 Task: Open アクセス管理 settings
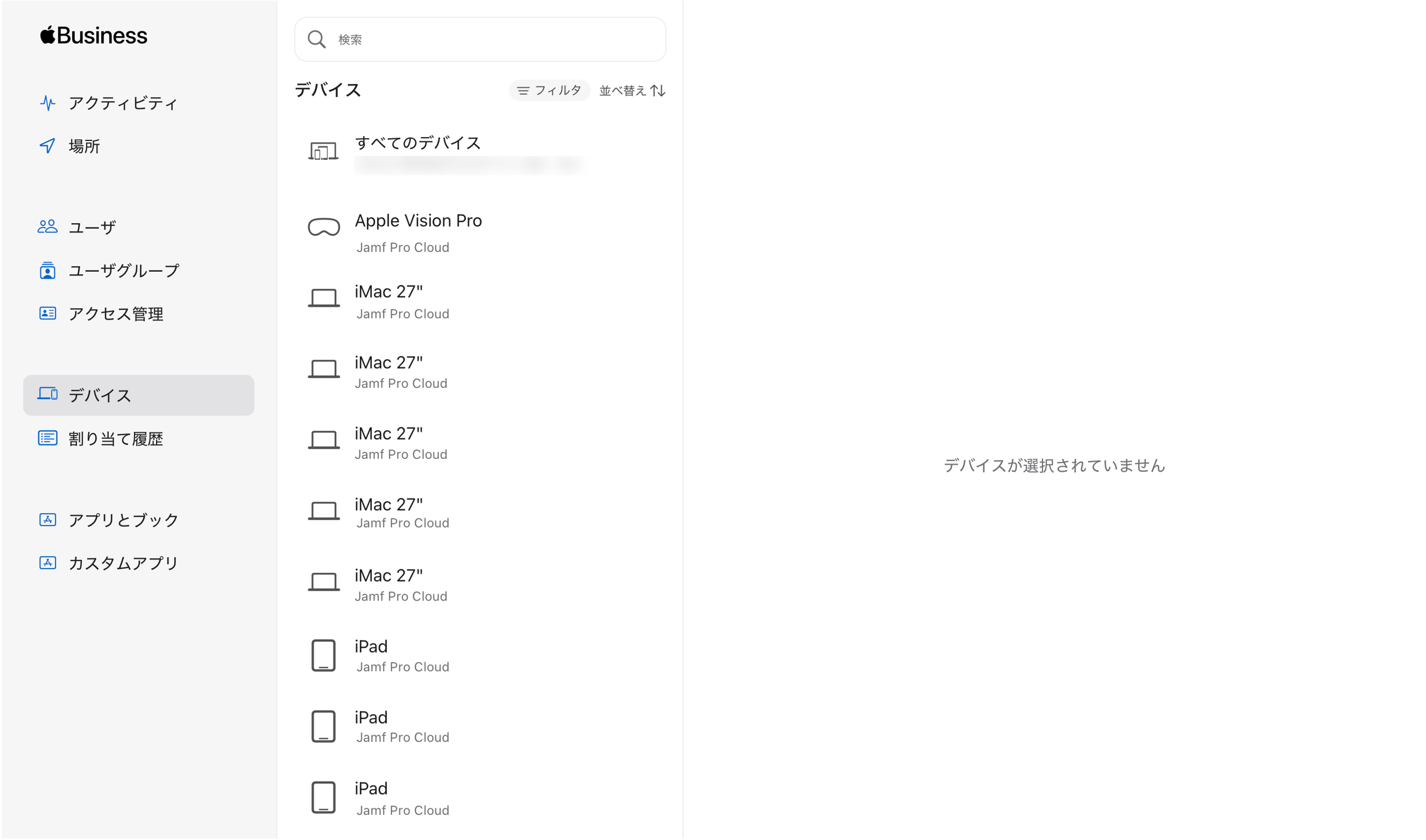[x=139, y=314]
